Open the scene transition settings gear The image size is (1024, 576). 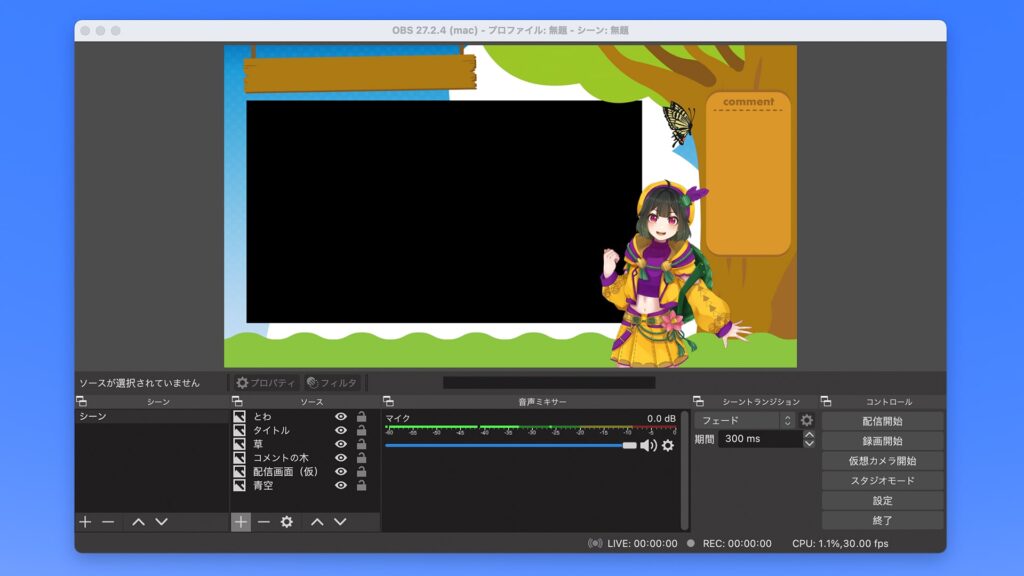tap(808, 420)
